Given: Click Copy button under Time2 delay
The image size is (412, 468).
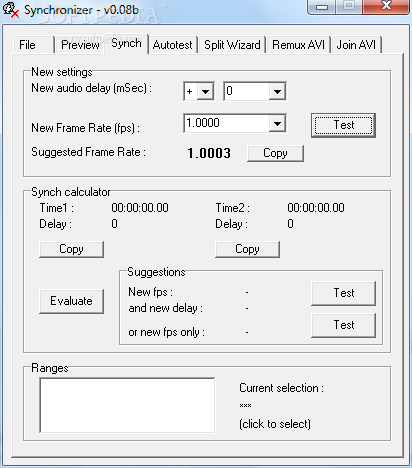Looking at the screenshot, I should [247, 249].
